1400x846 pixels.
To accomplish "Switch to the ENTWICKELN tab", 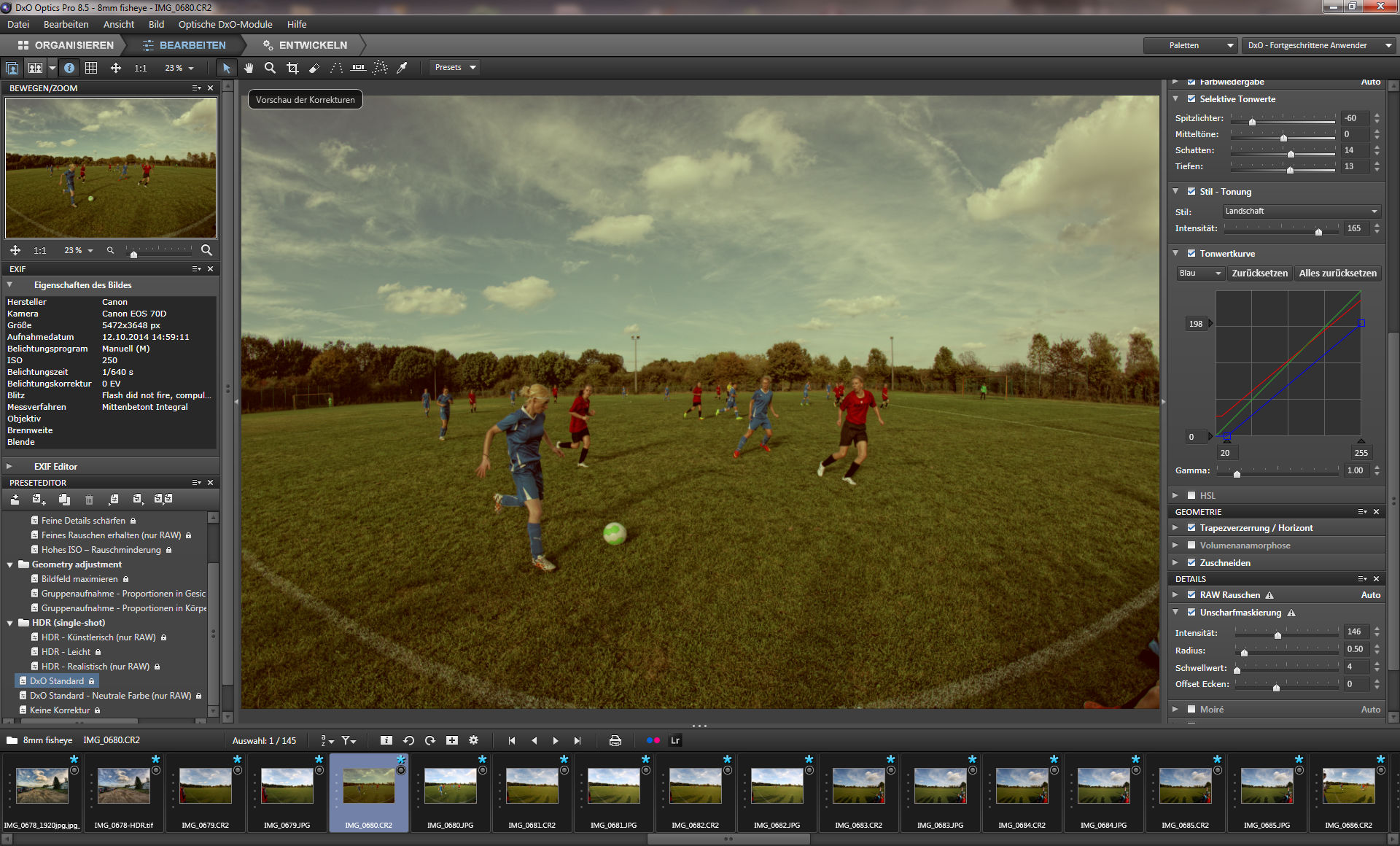I will pyautogui.click(x=312, y=45).
